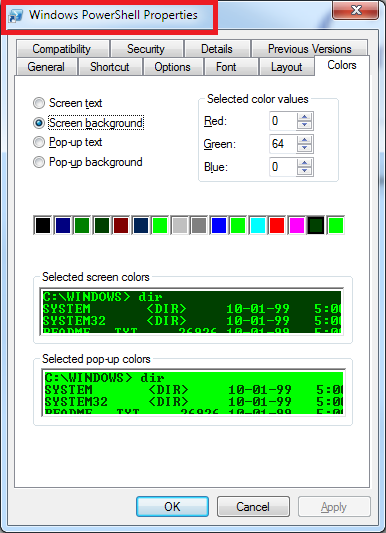Click the Red: label text
The height and width of the screenshot is (533, 386).
(x=215, y=121)
